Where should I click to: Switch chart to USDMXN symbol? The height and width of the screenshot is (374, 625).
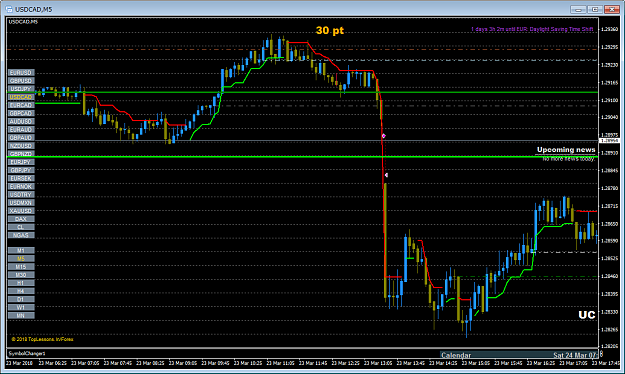point(21,203)
